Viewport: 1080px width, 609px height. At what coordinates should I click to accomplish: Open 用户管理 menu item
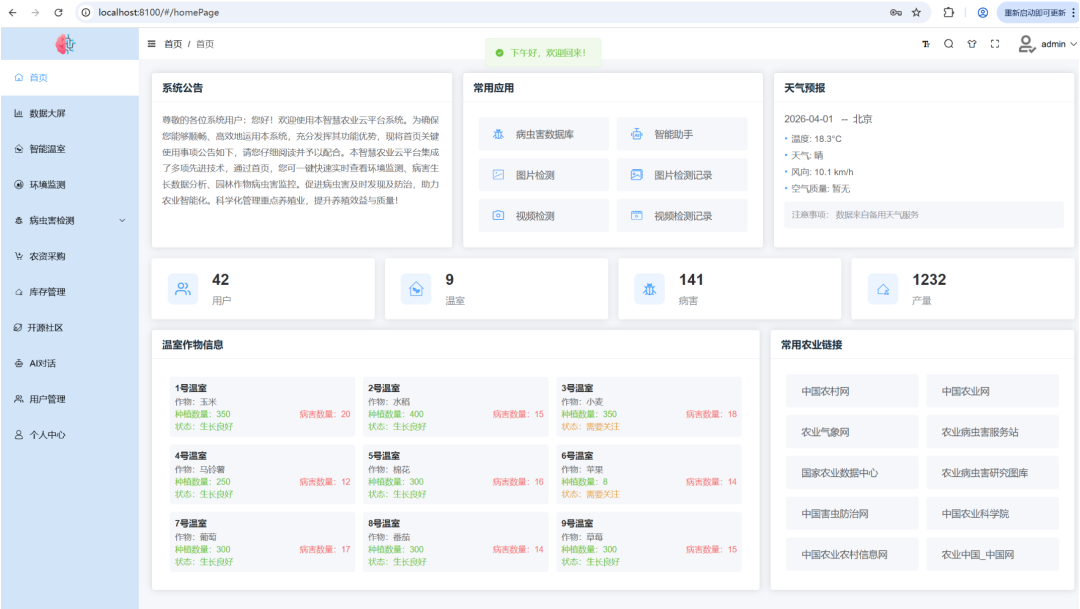70,400
